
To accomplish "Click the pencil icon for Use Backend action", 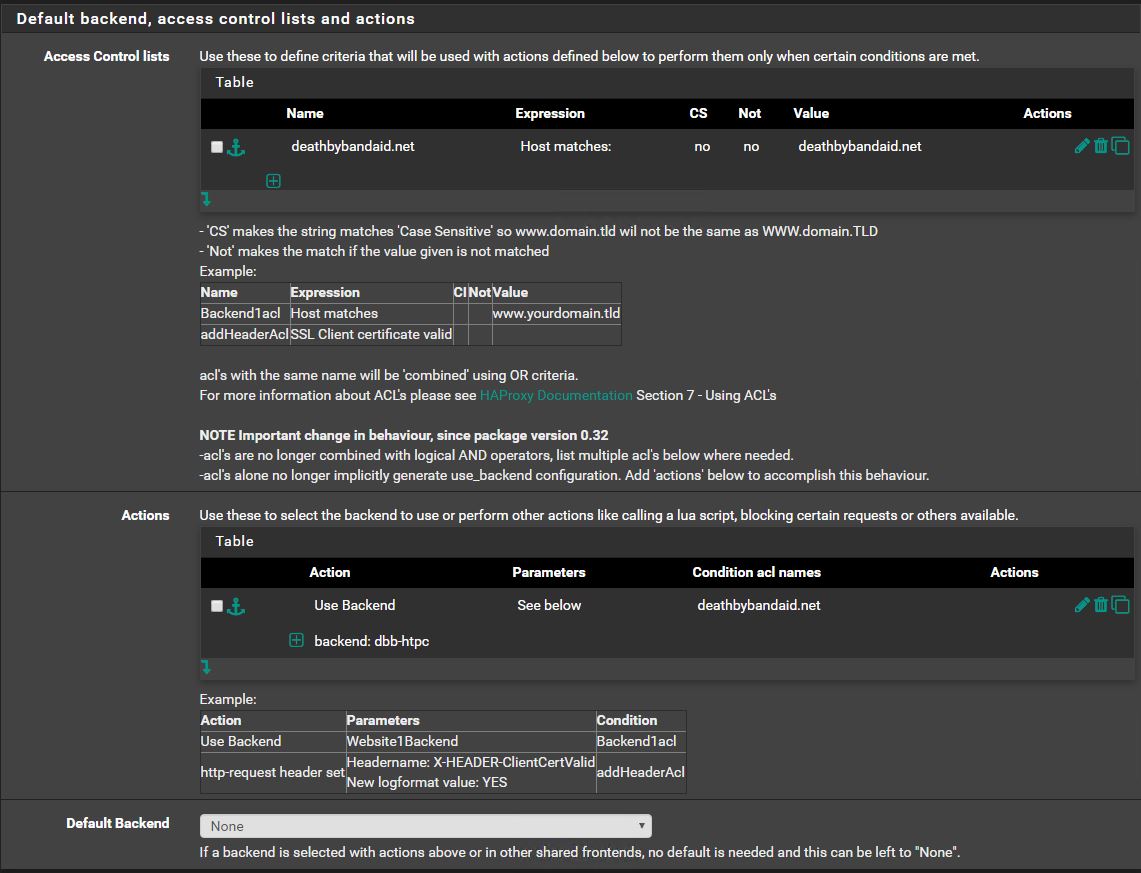I will tap(1081, 605).
